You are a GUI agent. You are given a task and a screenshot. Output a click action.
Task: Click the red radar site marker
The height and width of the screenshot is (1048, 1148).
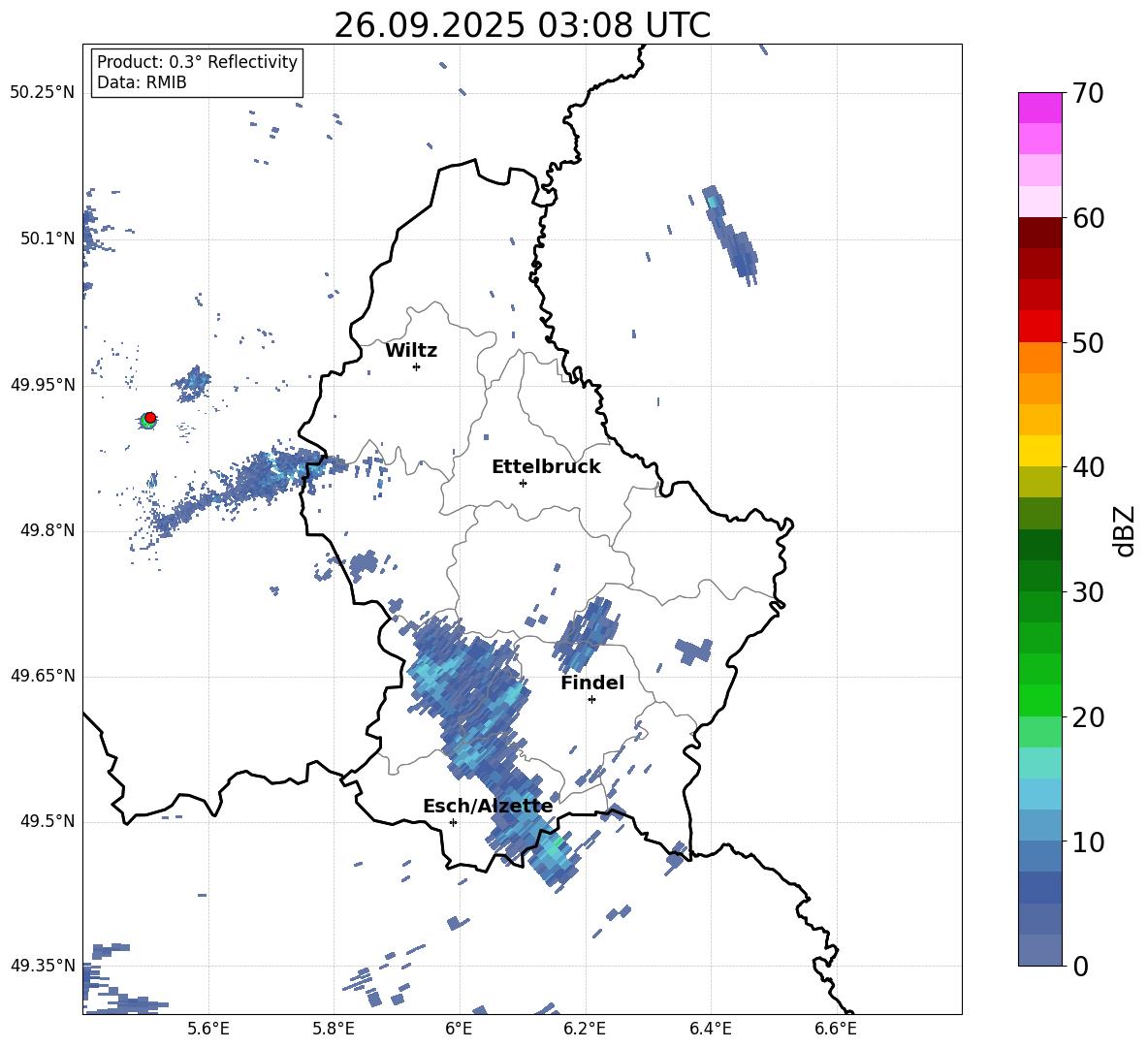pyautogui.click(x=150, y=418)
